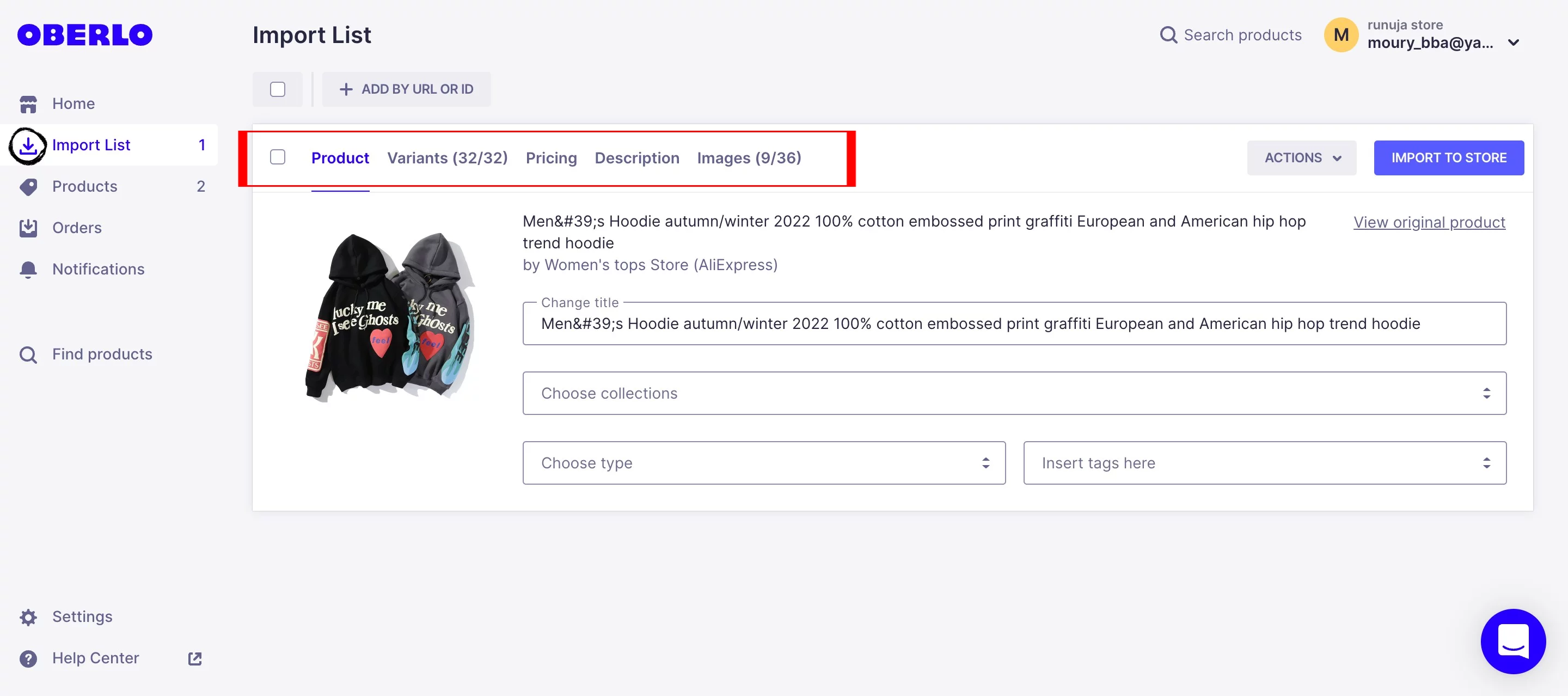Click the Find Products search icon
Screen dimensions: 1568x696
pos(27,353)
